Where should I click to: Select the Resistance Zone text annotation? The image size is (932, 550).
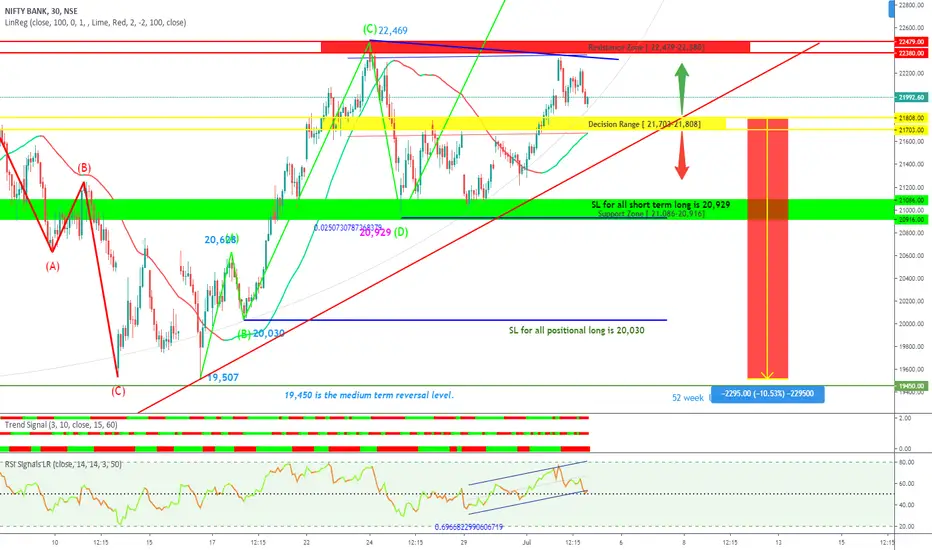pos(646,47)
